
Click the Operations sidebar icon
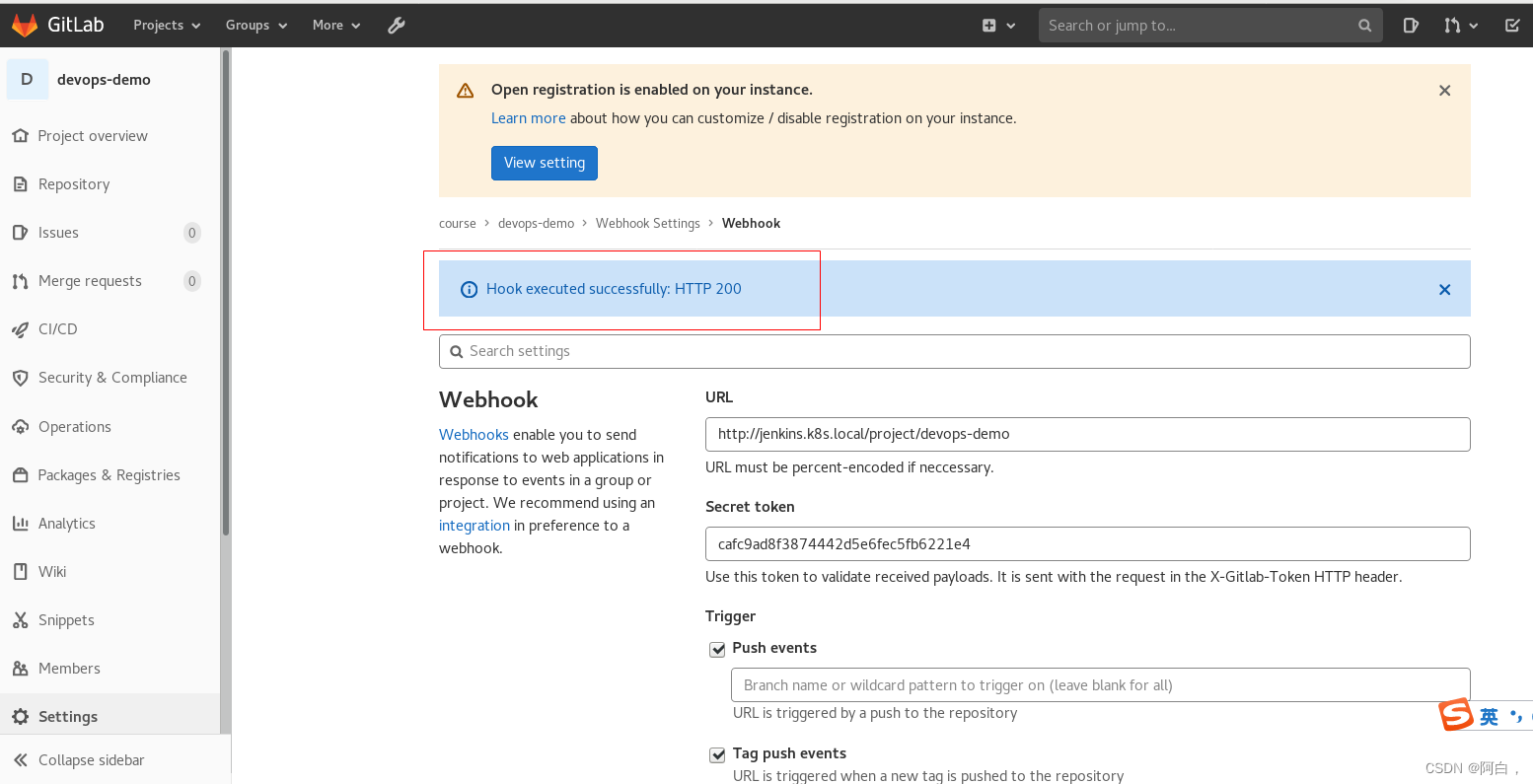coord(20,427)
